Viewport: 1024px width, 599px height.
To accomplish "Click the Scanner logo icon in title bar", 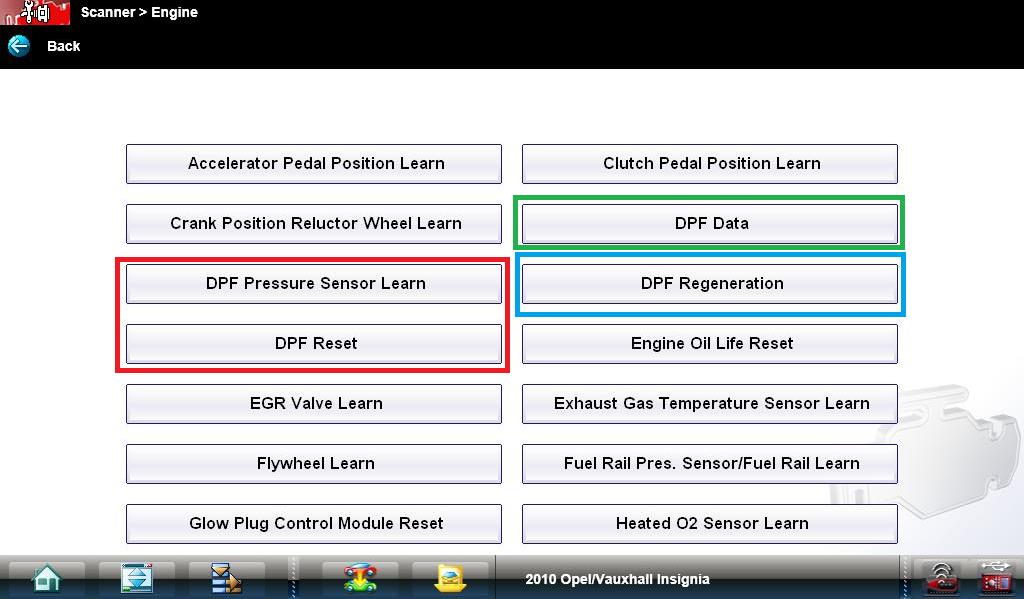I will click(35, 13).
